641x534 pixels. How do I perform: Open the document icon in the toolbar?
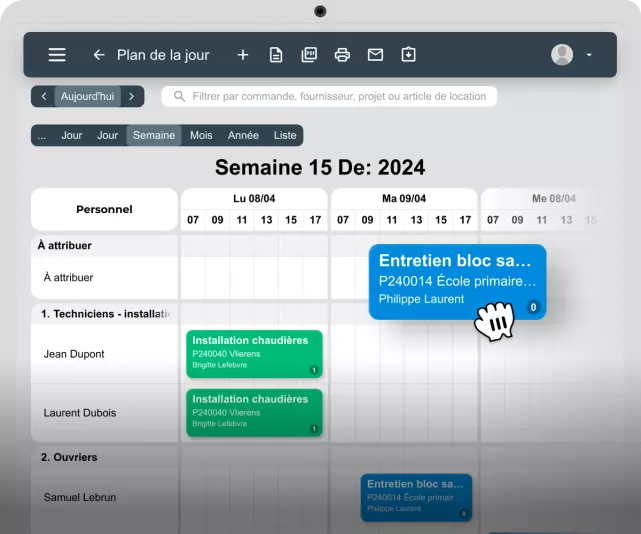coord(276,55)
